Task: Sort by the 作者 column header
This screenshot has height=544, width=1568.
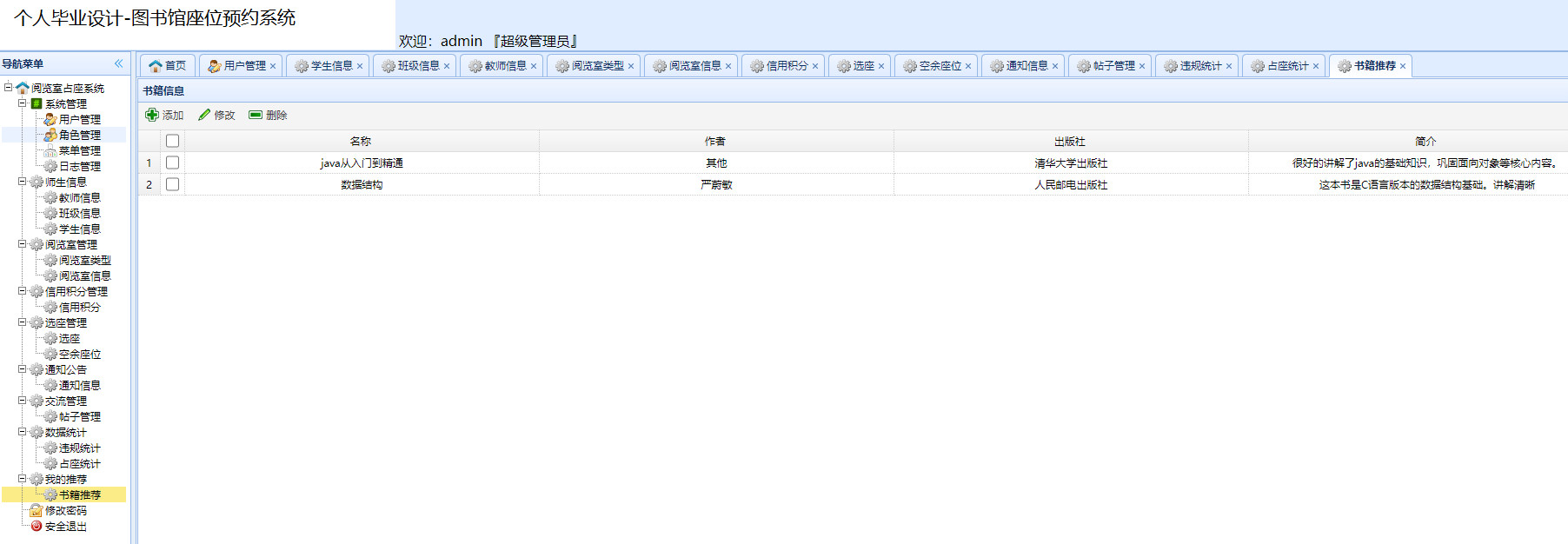Action: 716,141
